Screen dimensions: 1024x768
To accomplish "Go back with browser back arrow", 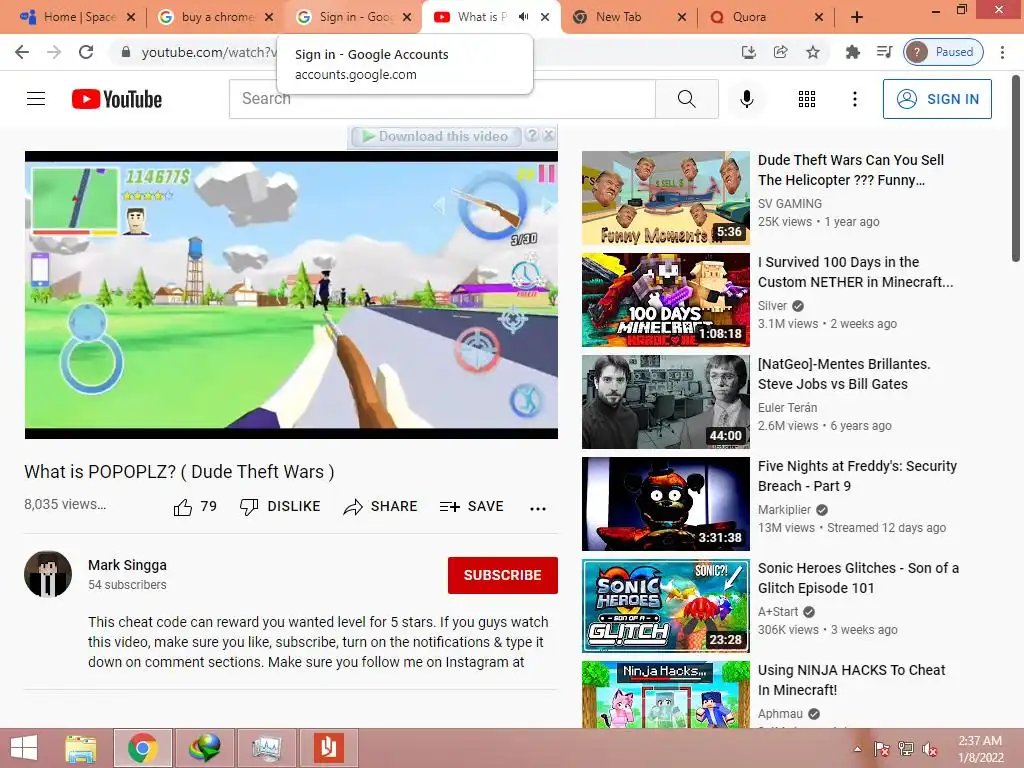I will (x=22, y=52).
